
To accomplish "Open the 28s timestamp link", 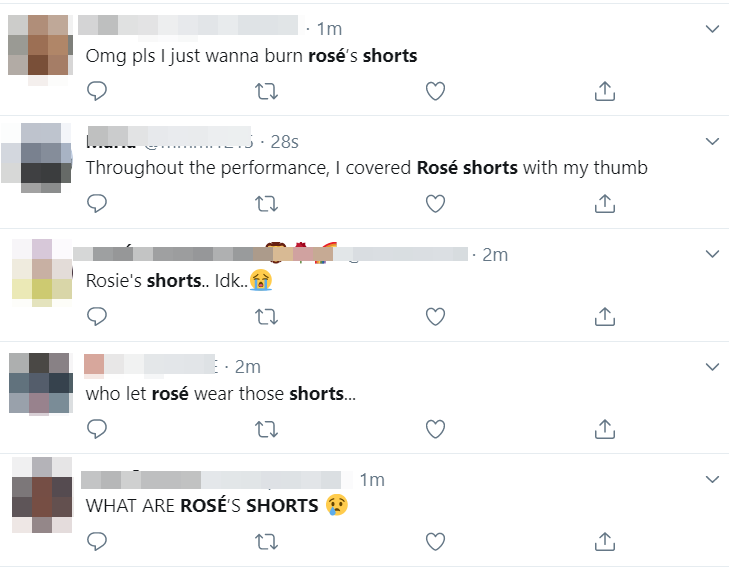I will click(x=285, y=142).
